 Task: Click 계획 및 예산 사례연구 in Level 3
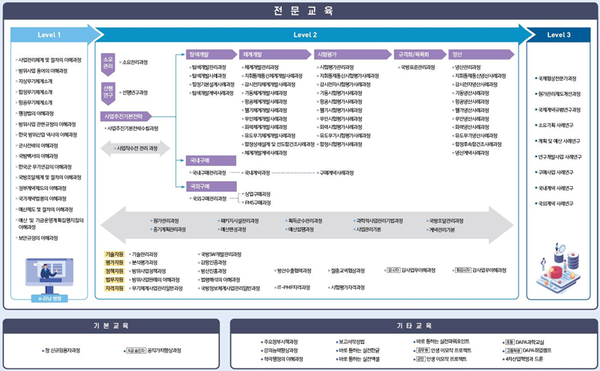559,141
